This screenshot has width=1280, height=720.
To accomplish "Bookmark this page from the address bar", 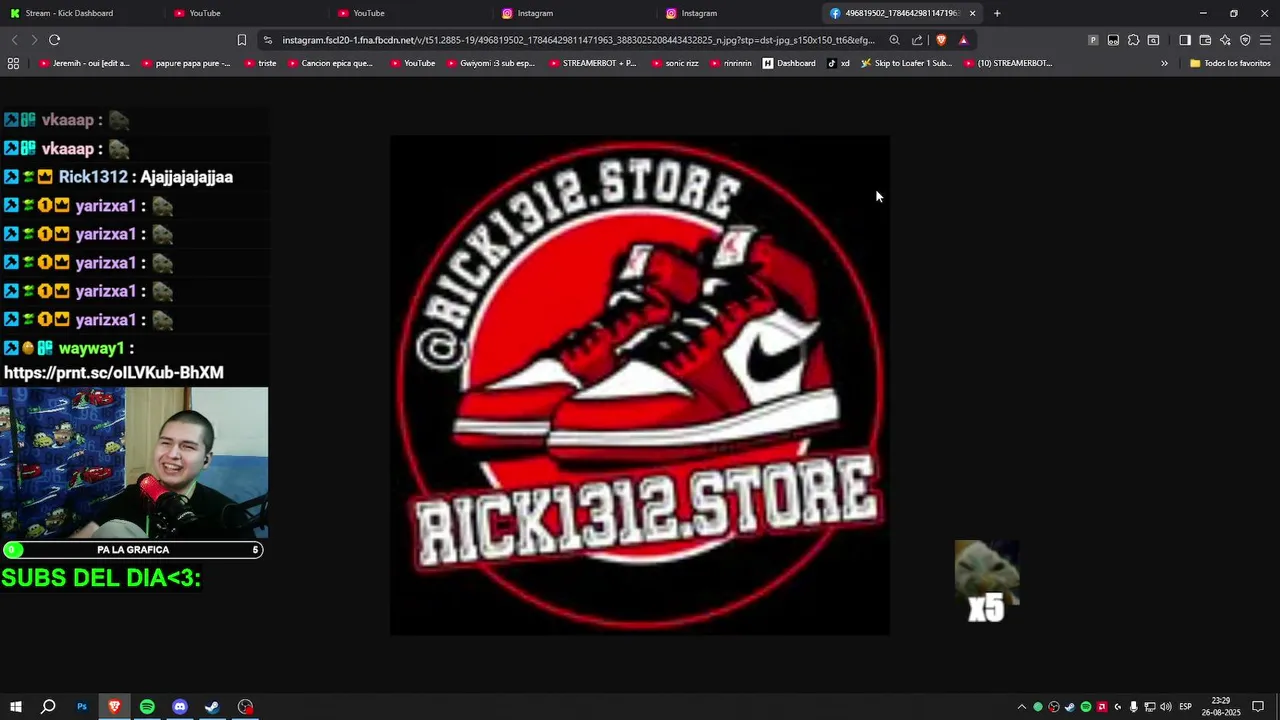I will tap(241, 40).
